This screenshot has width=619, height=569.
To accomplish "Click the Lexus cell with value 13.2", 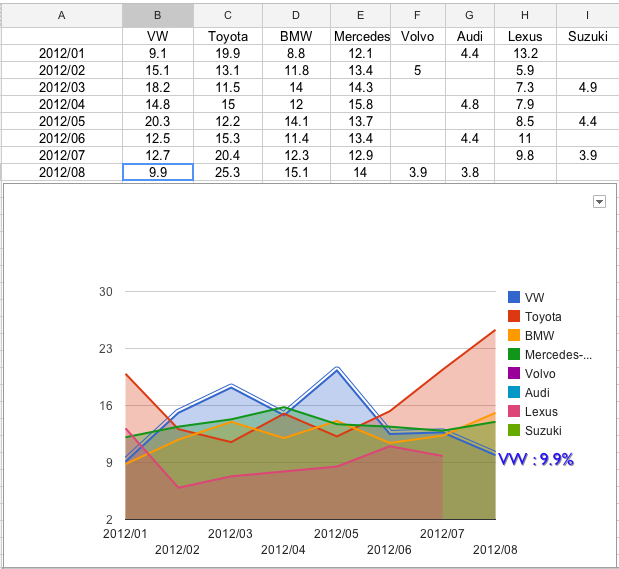I will pos(525,53).
